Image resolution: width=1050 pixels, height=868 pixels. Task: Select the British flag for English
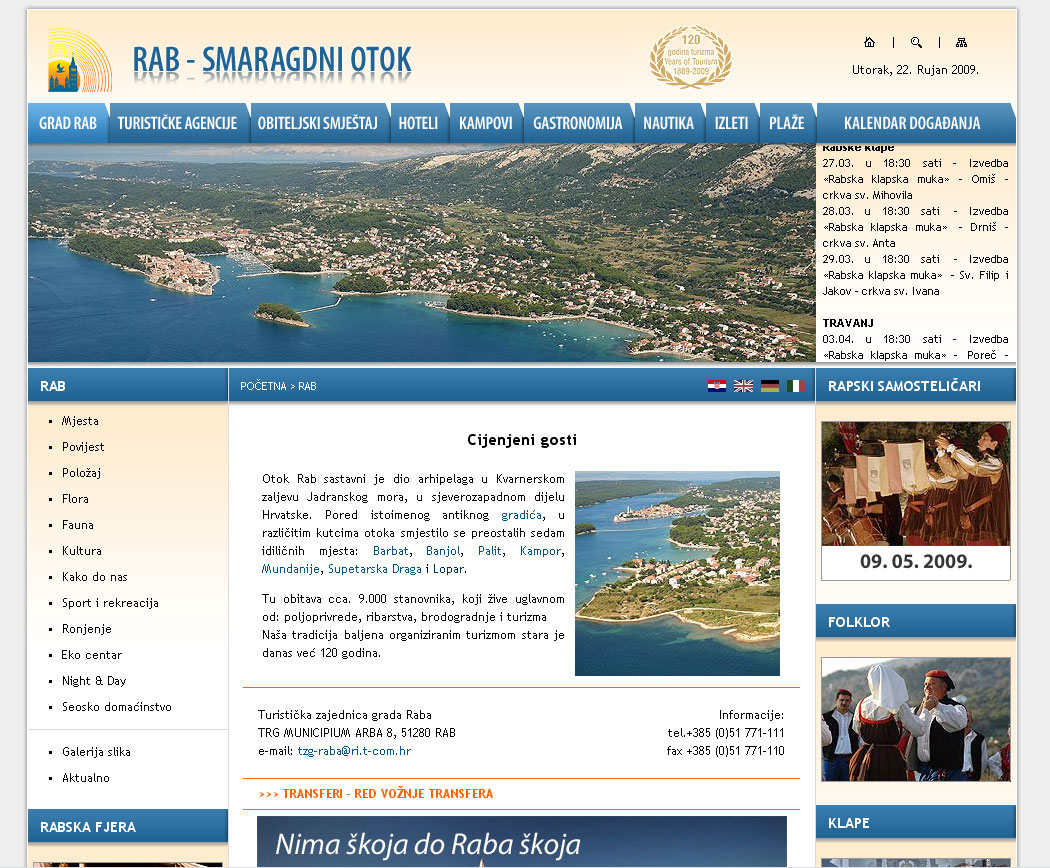(x=743, y=386)
